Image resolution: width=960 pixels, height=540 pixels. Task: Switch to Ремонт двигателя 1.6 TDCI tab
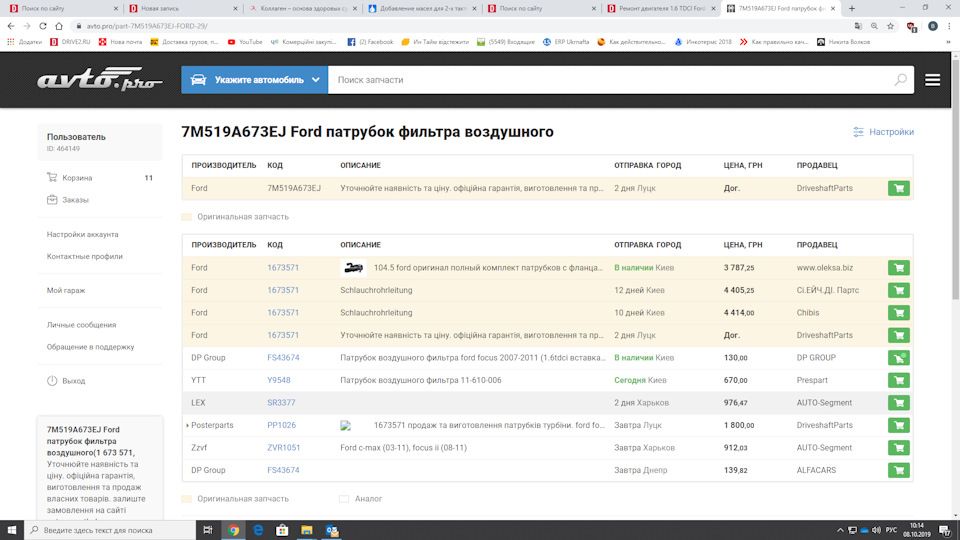point(661,9)
